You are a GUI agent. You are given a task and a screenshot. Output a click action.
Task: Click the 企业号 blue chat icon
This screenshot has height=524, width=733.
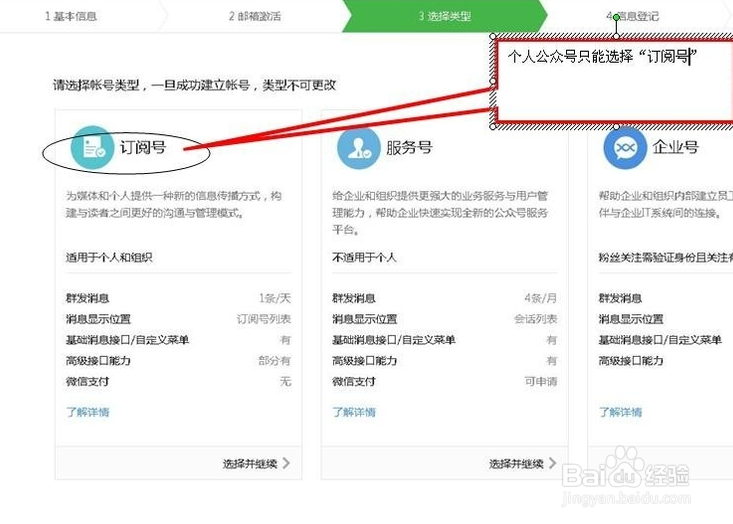coord(625,148)
